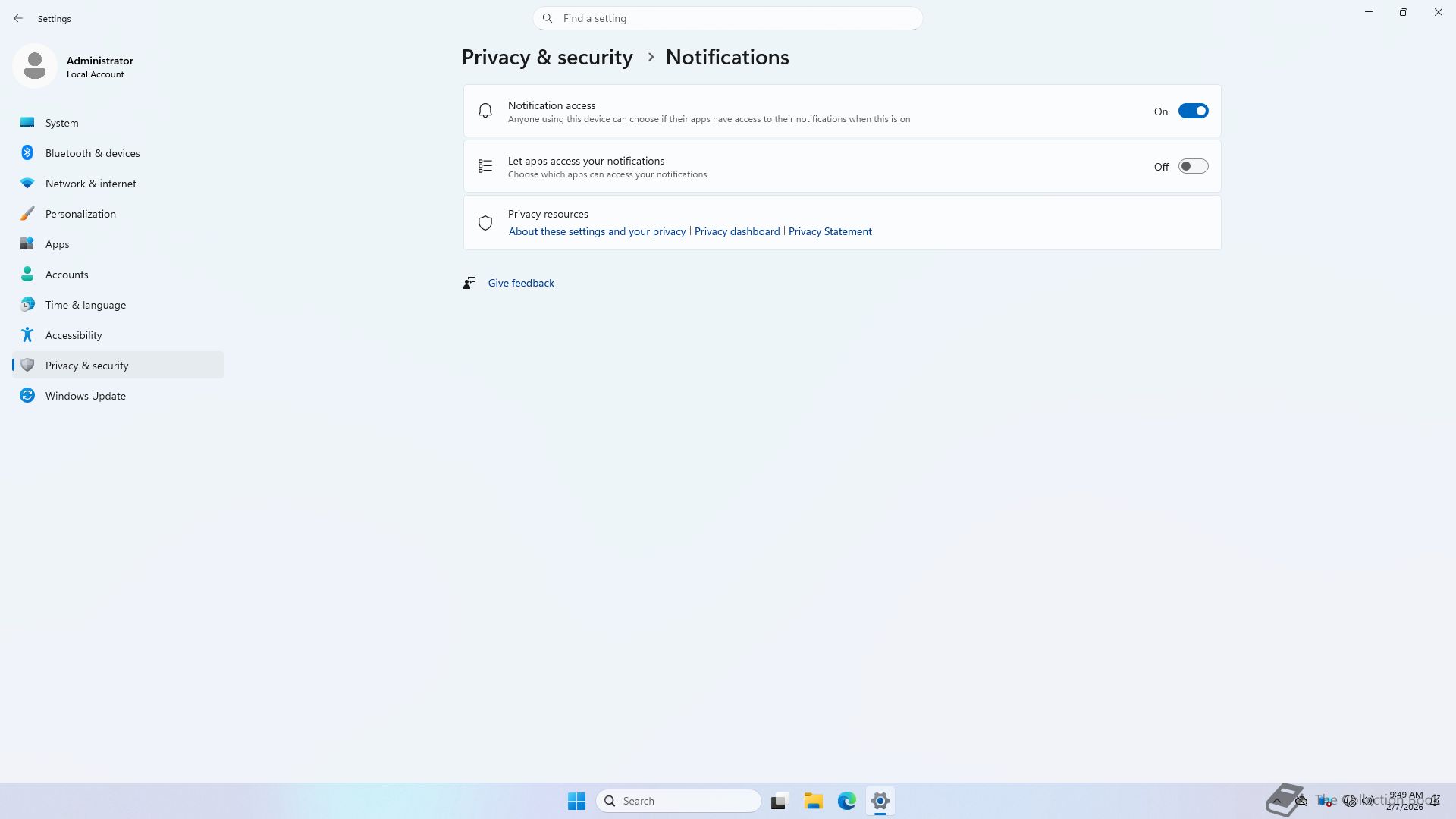This screenshot has width=1456, height=819.
Task: Click the back arrow in Settings
Action: point(18,18)
